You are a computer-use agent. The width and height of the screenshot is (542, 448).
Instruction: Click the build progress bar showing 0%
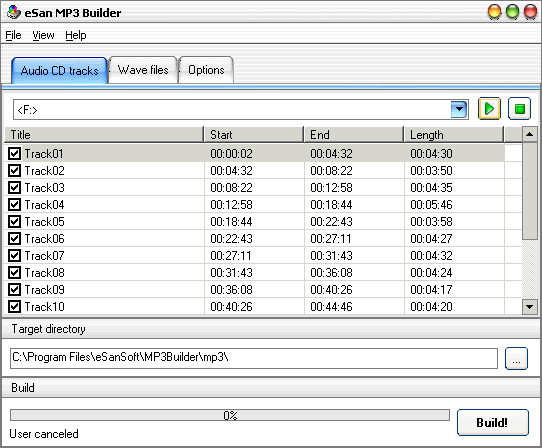[x=230, y=415]
